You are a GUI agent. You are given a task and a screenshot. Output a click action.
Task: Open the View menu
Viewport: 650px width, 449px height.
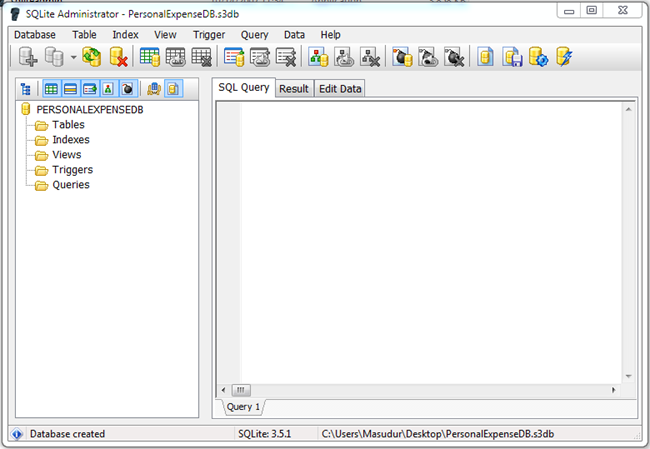[x=165, y=35]
